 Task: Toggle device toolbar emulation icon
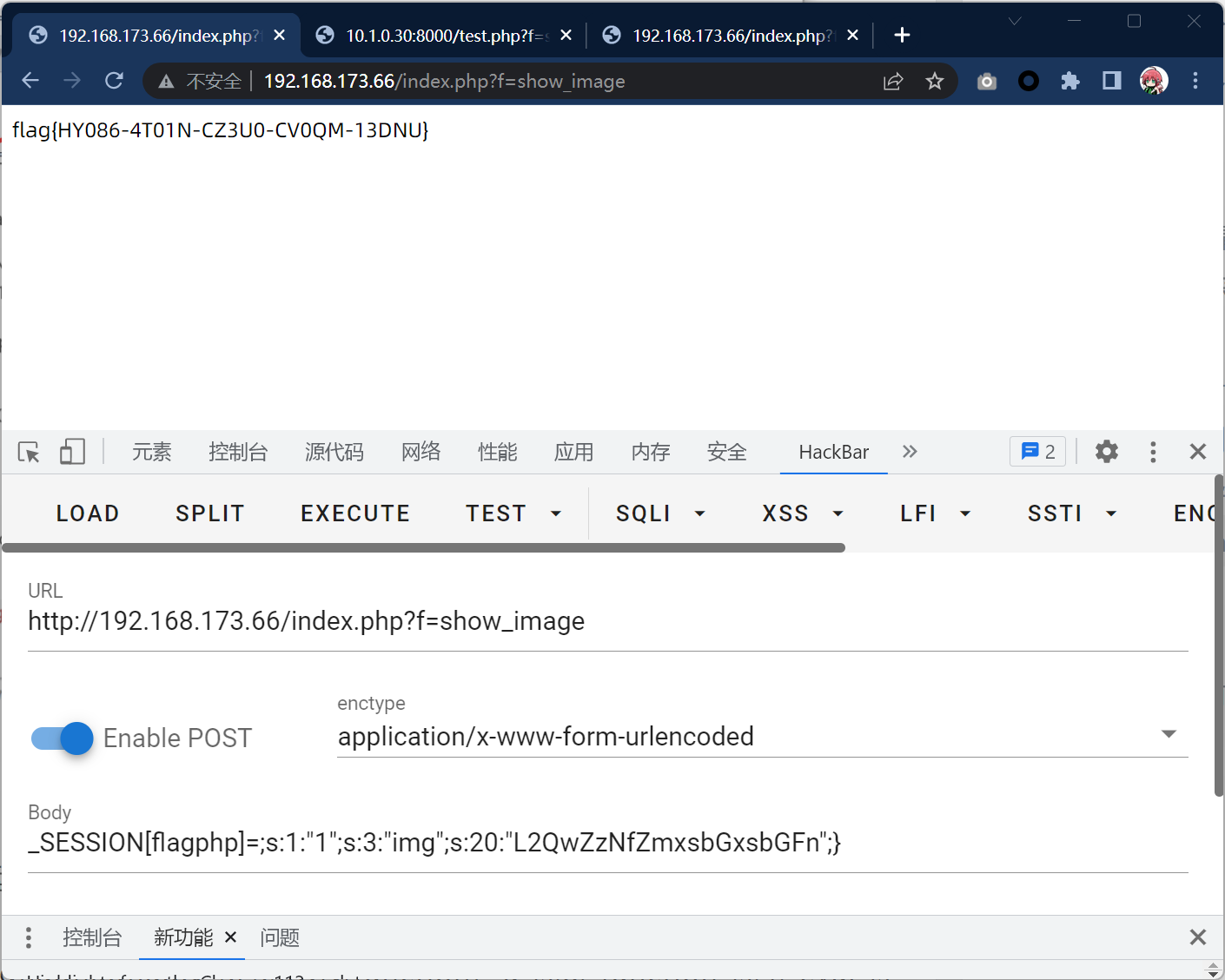(72, 452)
